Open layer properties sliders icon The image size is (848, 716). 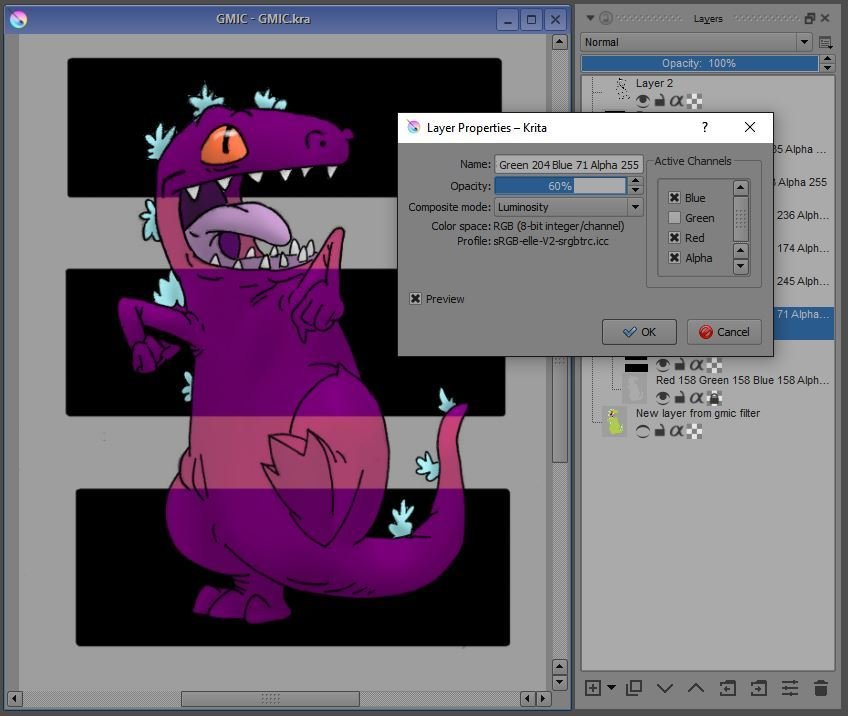(x=790, y=688)
